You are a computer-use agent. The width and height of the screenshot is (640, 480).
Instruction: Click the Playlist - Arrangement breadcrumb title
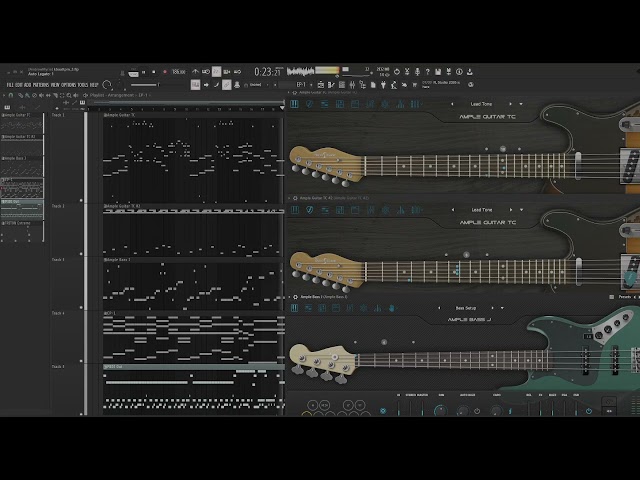118,95
